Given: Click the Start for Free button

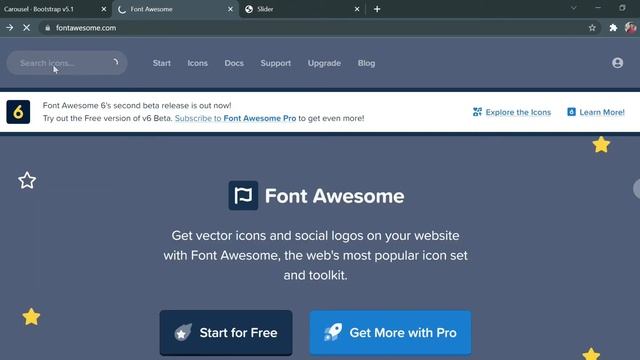Looking at the screenshot, I should [226, 333].
